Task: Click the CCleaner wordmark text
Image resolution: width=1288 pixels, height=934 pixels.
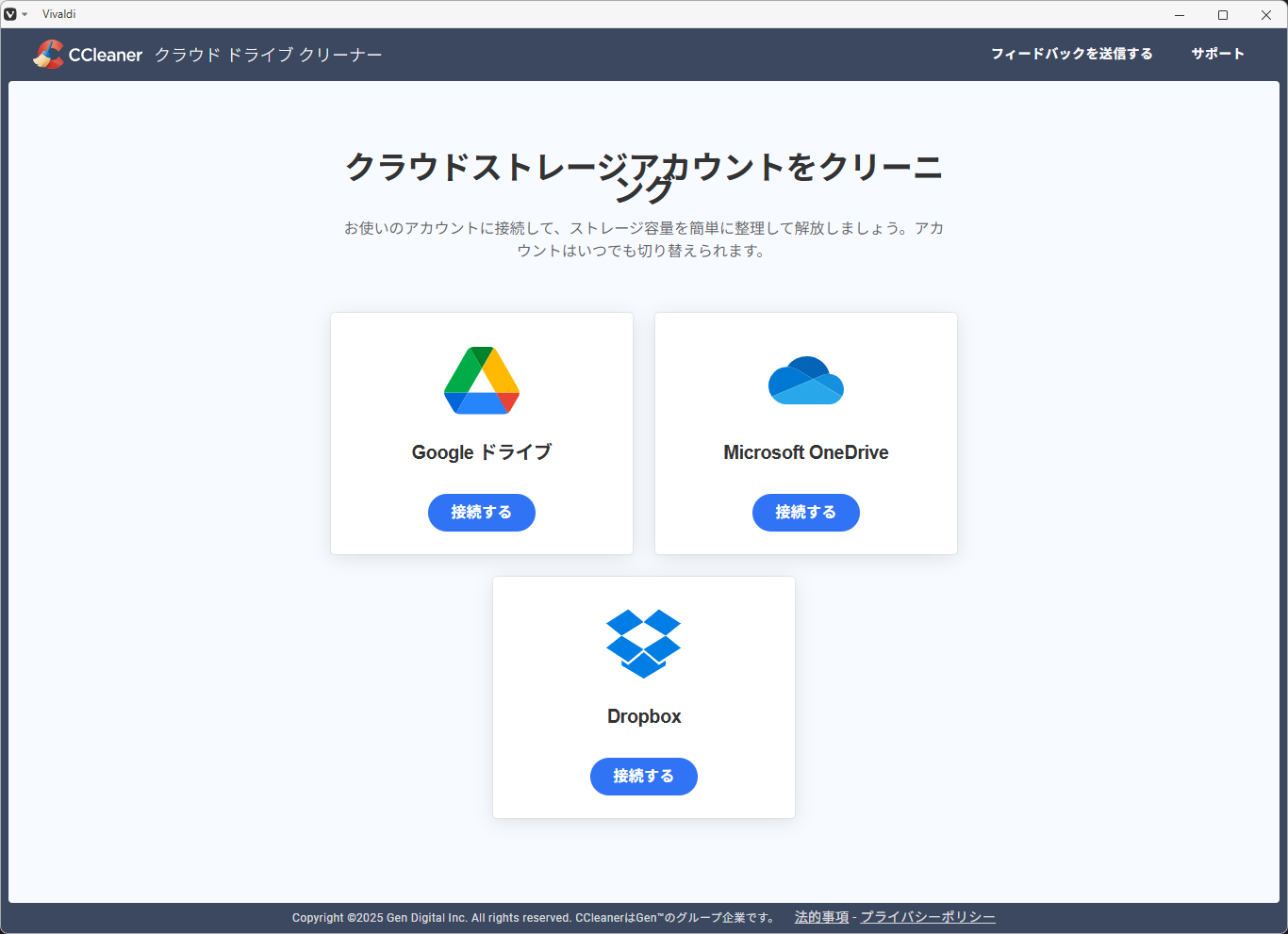Action: [106, 55]
